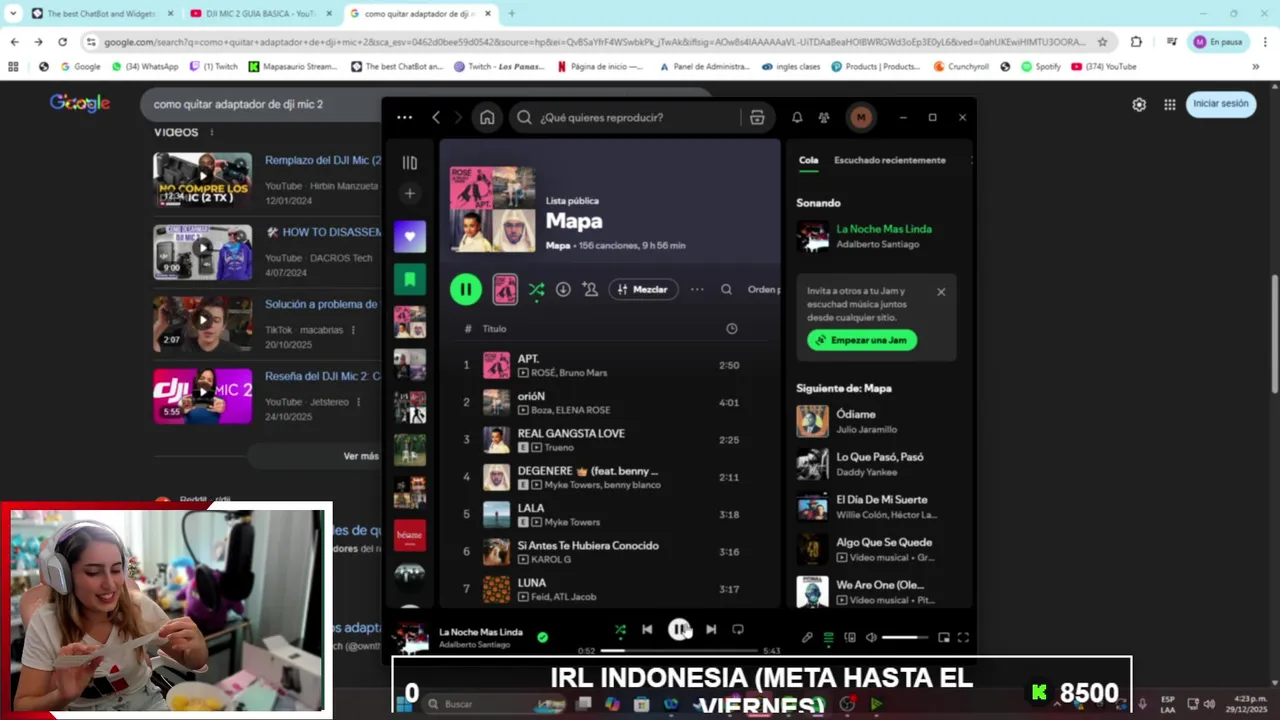Click the Mezclar button
This screenshot has width=1280, height=720.
643,289
